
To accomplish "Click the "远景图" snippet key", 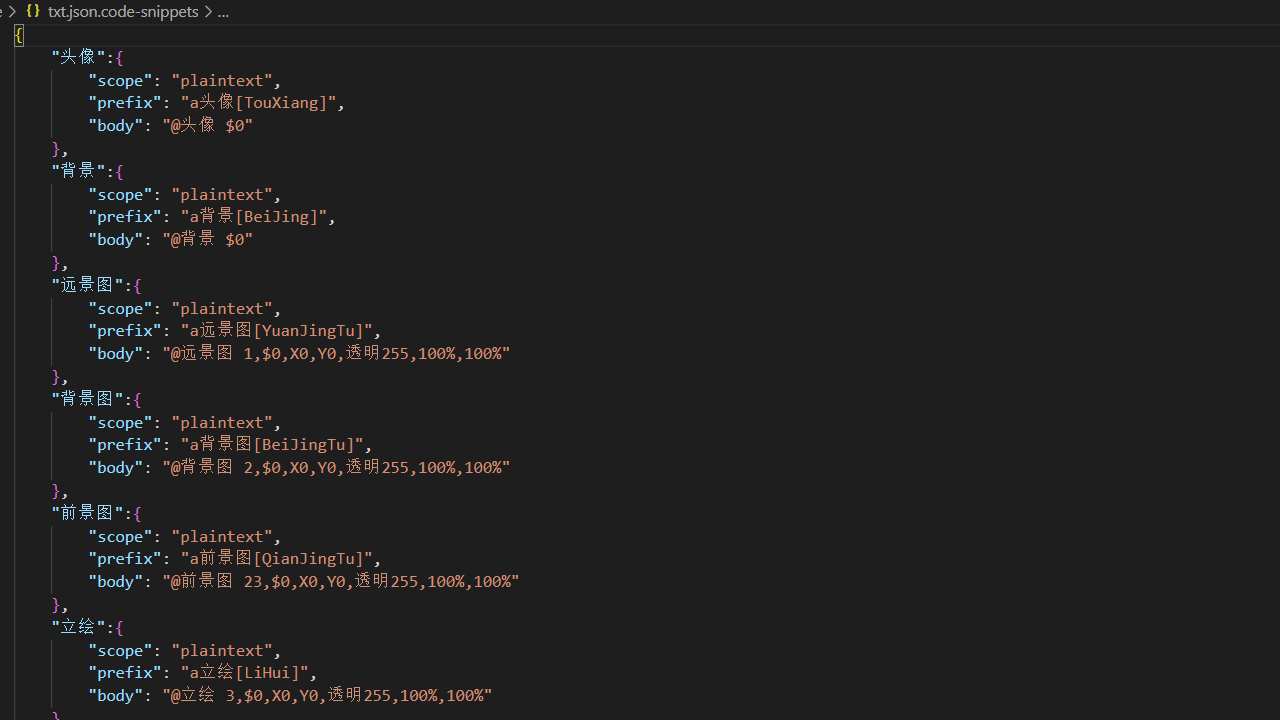I will click(x=87, y=285).
